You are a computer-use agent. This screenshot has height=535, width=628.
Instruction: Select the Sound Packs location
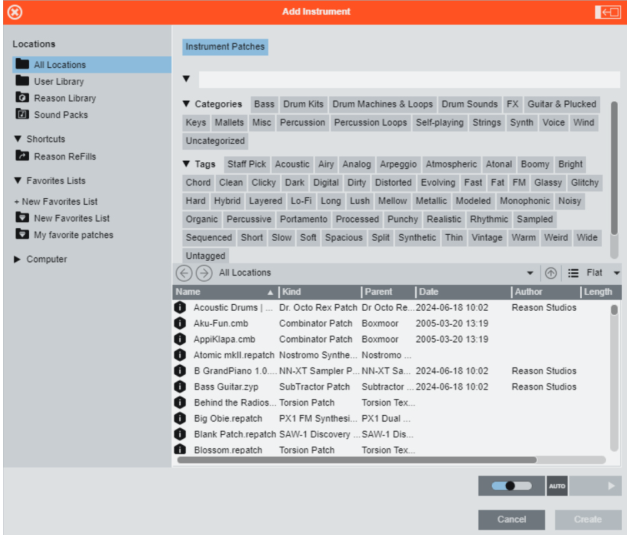(60, 115)
